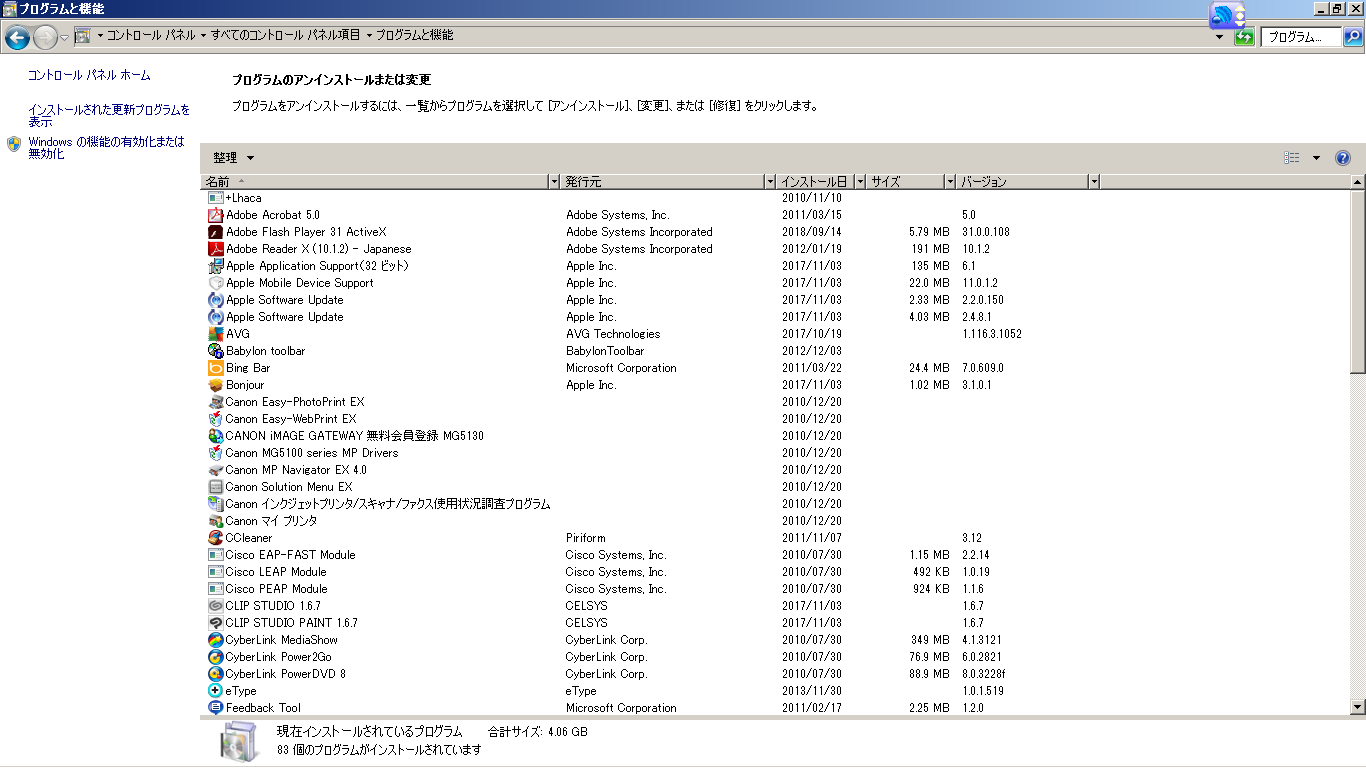Click the Adobe Acrobat 5.0 program icon
This screenshot has width=1366, height=768.
coord(215,215)
